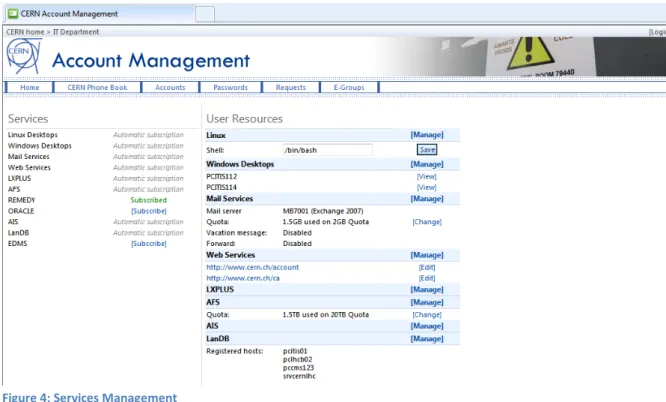Click Manage for Linux section

point(427,135)
